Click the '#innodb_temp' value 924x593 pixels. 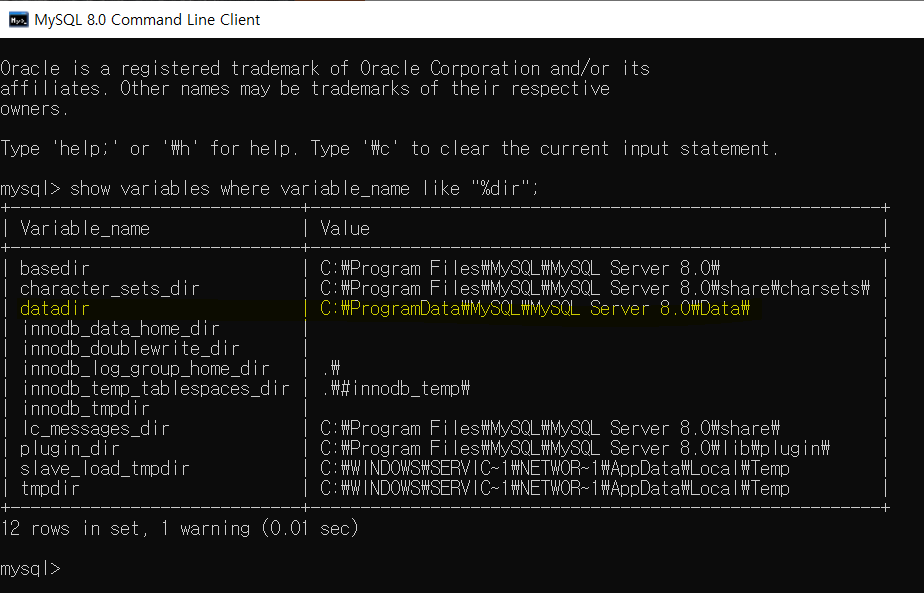[x=395, y=389]
